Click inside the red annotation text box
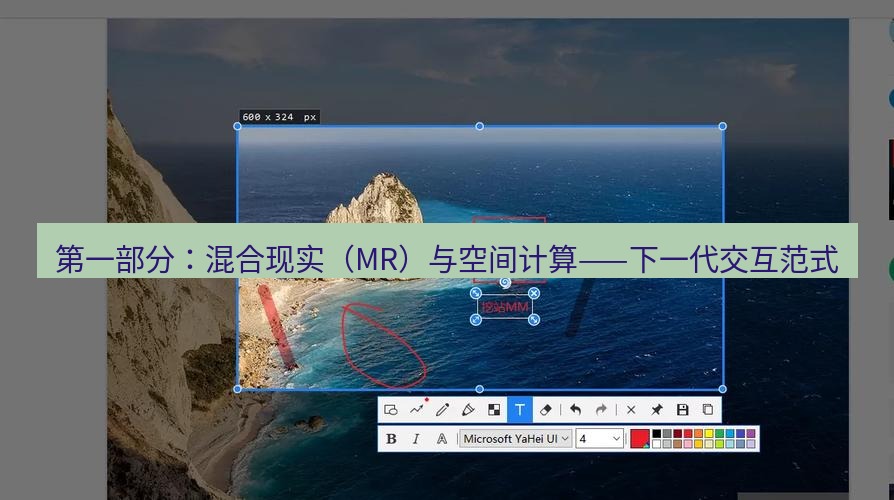894x500 pixels. (505, 307)
